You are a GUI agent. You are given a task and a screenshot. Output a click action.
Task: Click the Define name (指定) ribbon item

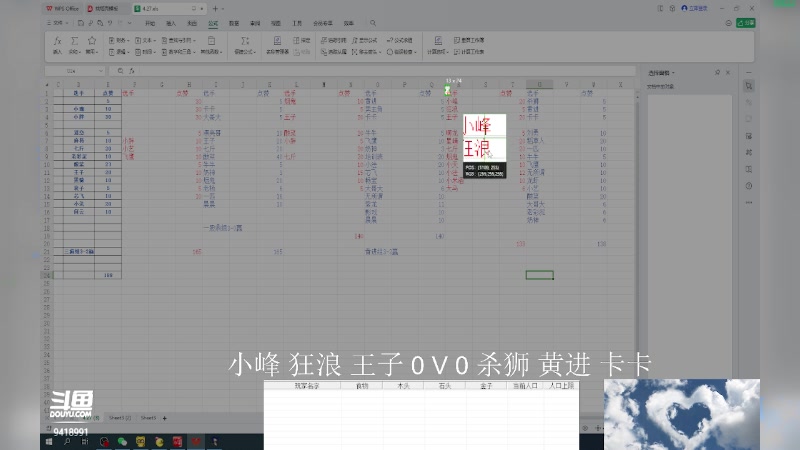pyautogui.click(x=302, y=40)
